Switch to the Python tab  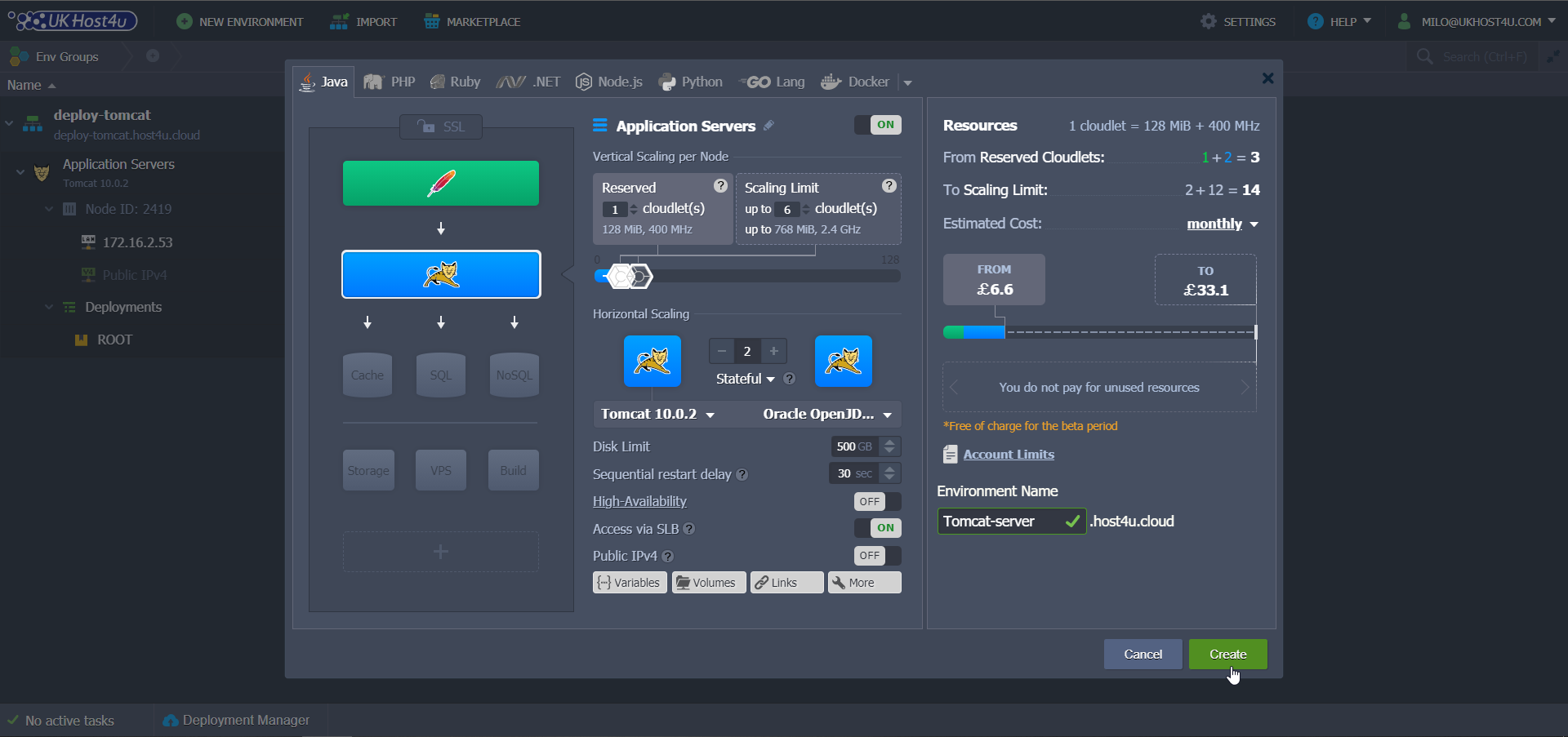[690, 82]
